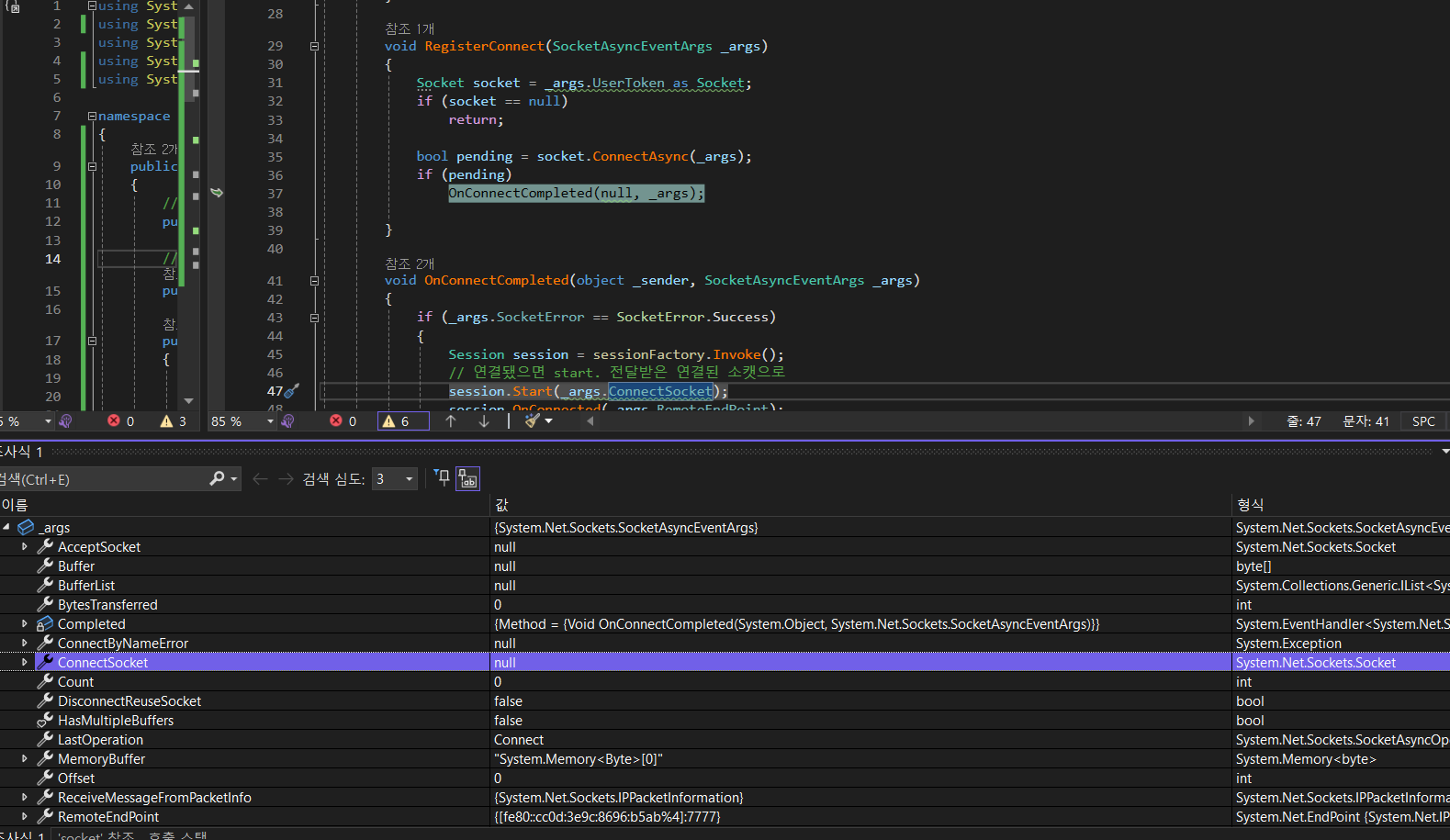Click the RemoteEndPoint value cell with port 7777
Screen dimensions: 1450x840
click(860, 816)
